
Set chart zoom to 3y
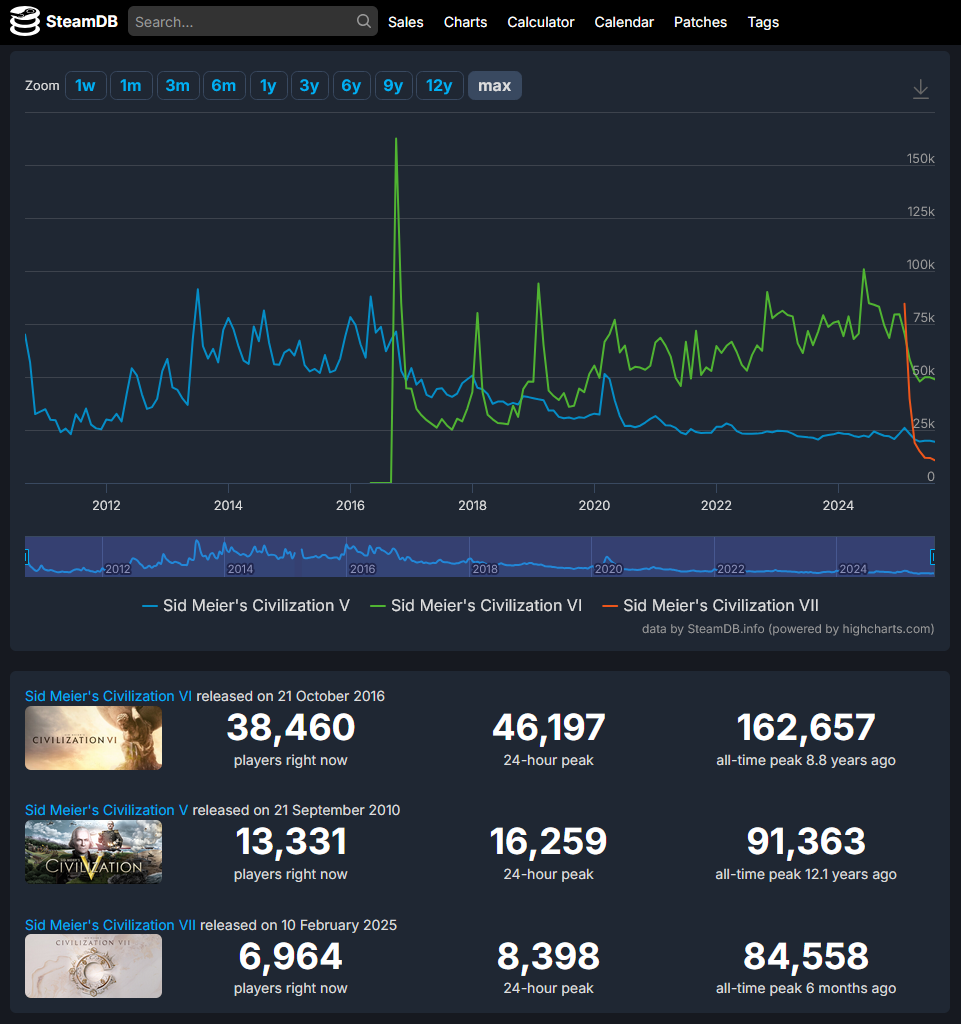[309, 86]
